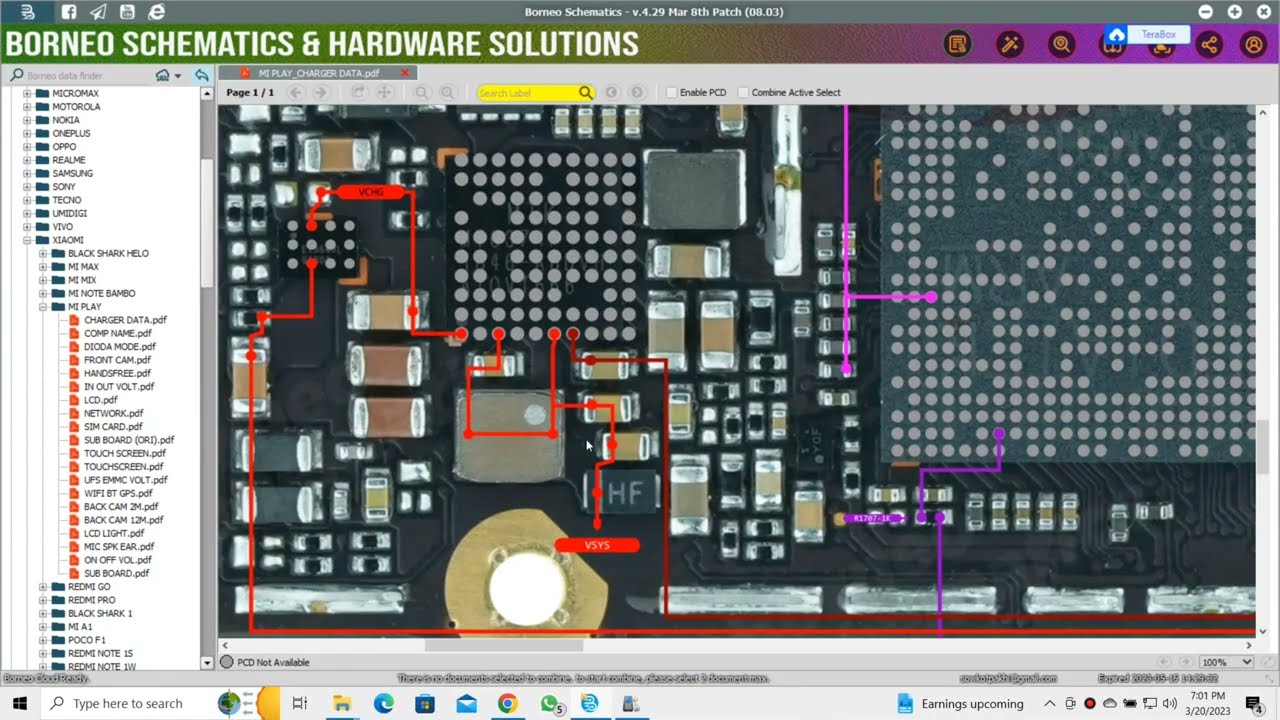The image size is (1280, 720).
Task: Expand the BLACK SHARK HELO folder
Action: [44, 253]
